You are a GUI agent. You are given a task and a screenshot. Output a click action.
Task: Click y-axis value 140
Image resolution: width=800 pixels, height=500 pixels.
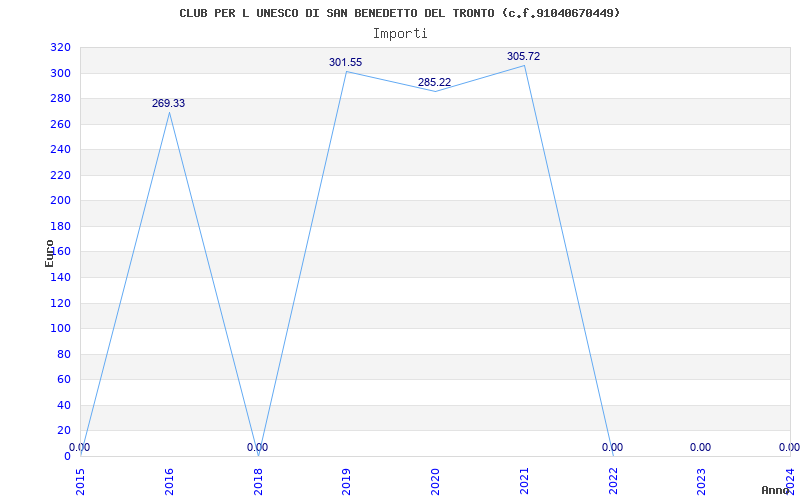coord(60,277)
